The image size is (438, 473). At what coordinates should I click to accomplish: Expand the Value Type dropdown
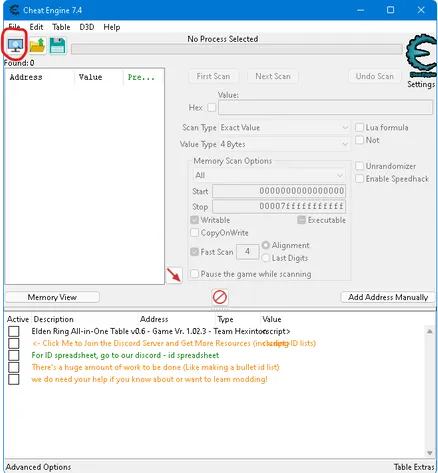(284, 144)
